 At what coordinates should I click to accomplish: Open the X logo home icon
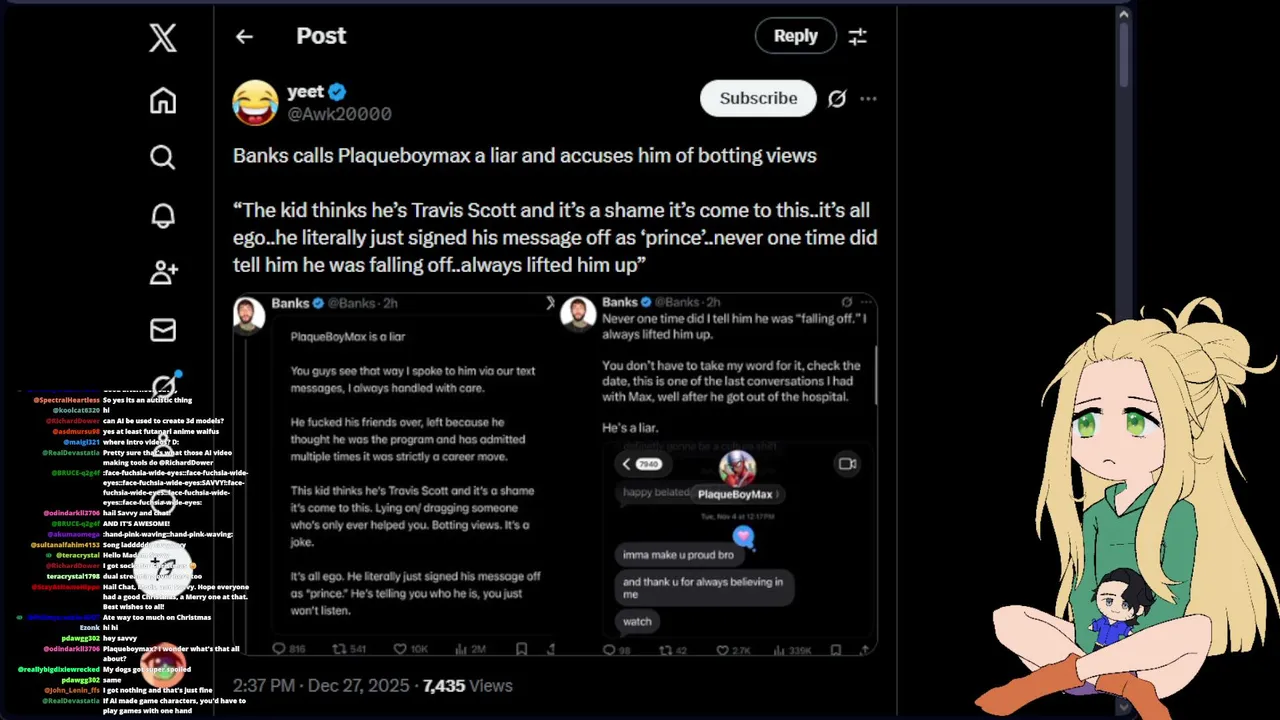163,38
